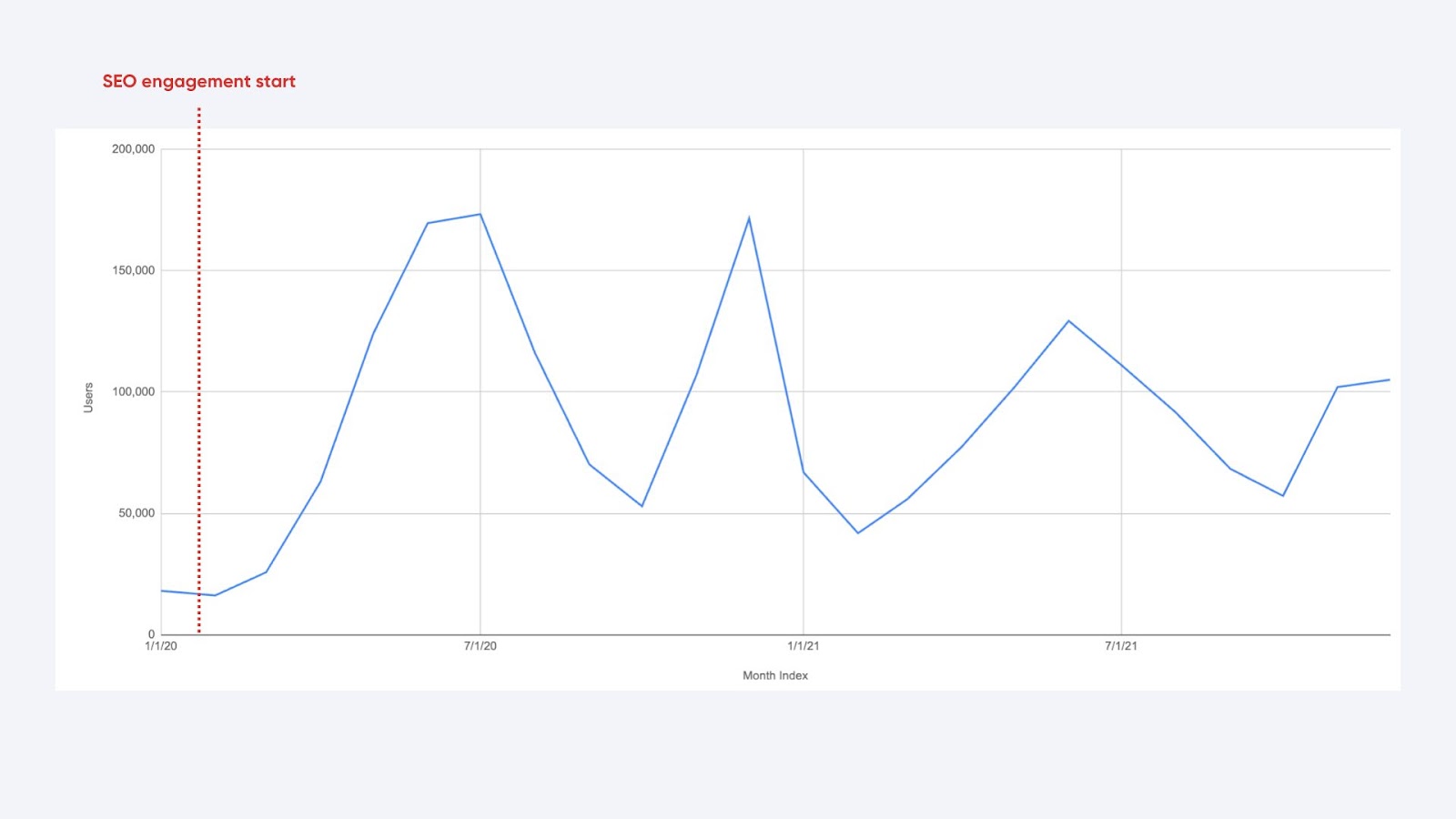
Task: Click the 1/1/21 x-axis date label
Action: pos(803,646)
